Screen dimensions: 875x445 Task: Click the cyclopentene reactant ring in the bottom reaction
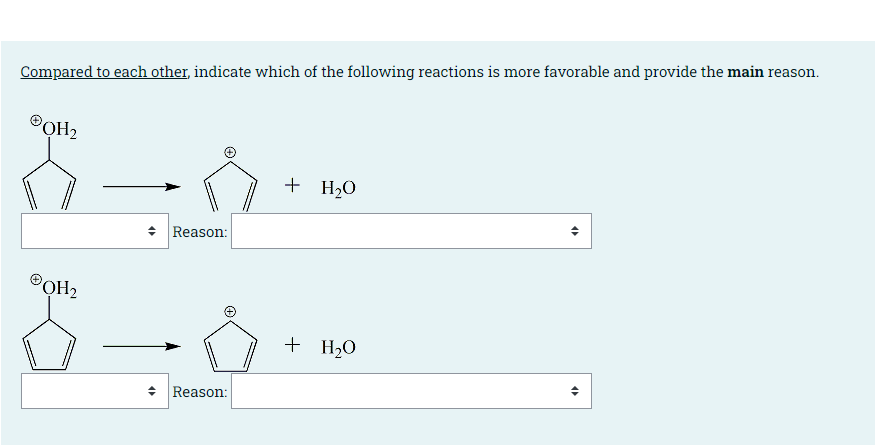tap(49, 345)
